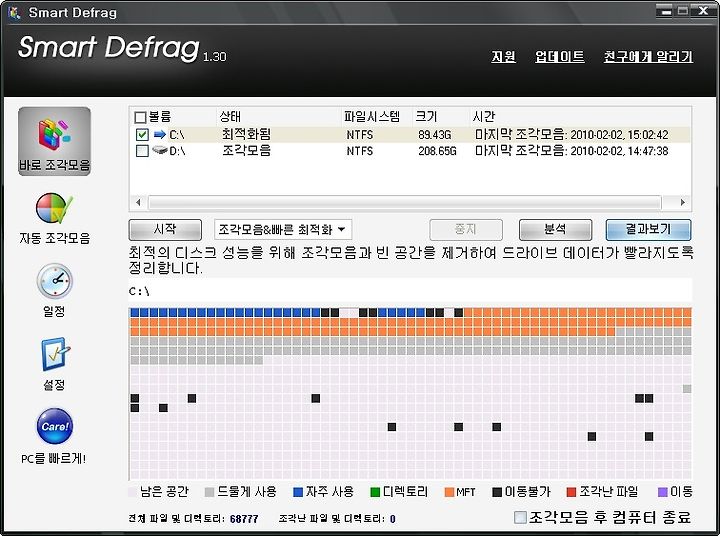Click the 시작 button
Image resolution: width=720 pixels, height=536 pixels.
tap(165, 229)
